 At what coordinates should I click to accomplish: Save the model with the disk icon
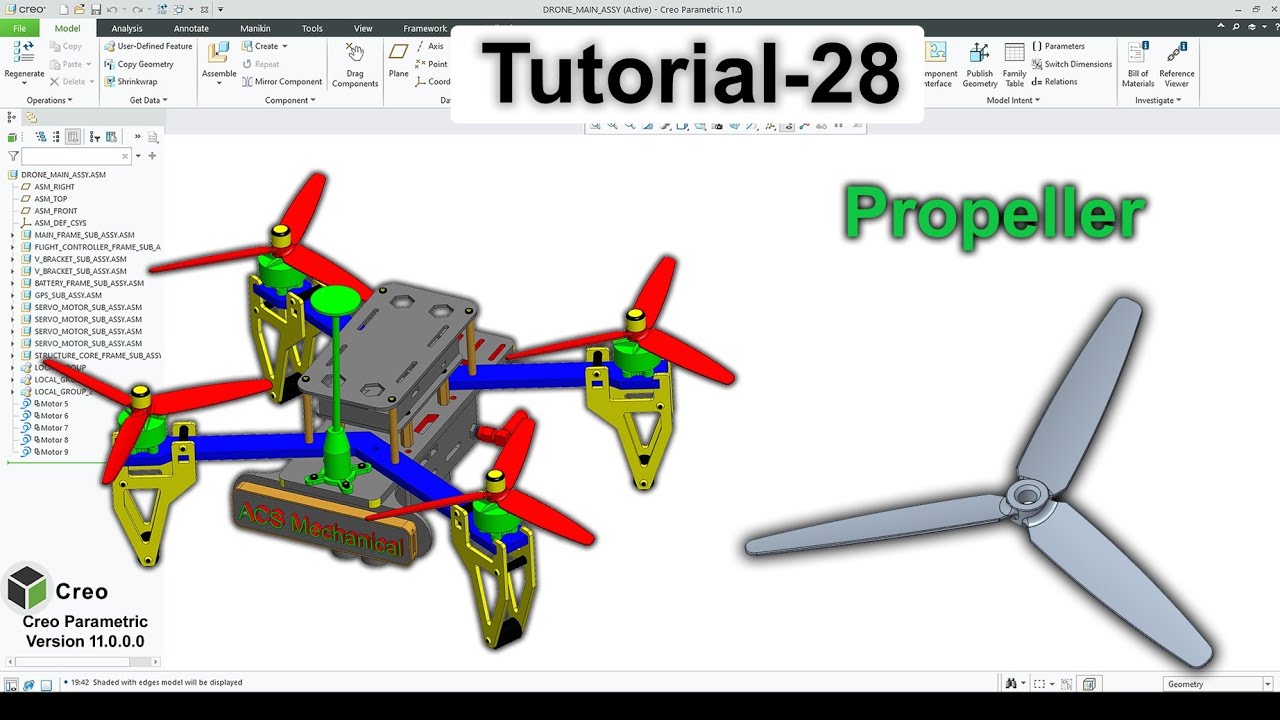(95, 9)
